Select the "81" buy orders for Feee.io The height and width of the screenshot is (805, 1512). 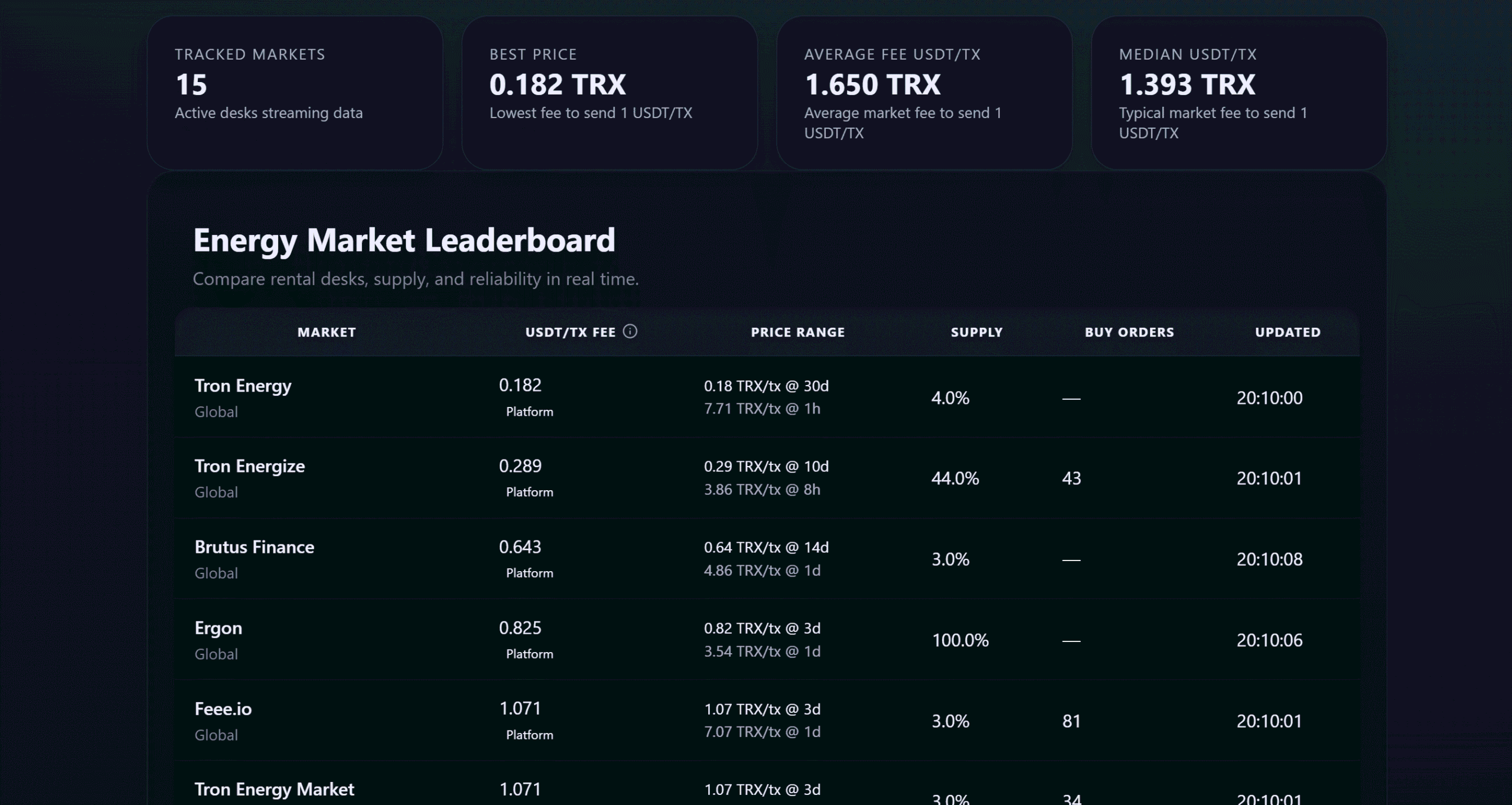tap(1071, 721)
